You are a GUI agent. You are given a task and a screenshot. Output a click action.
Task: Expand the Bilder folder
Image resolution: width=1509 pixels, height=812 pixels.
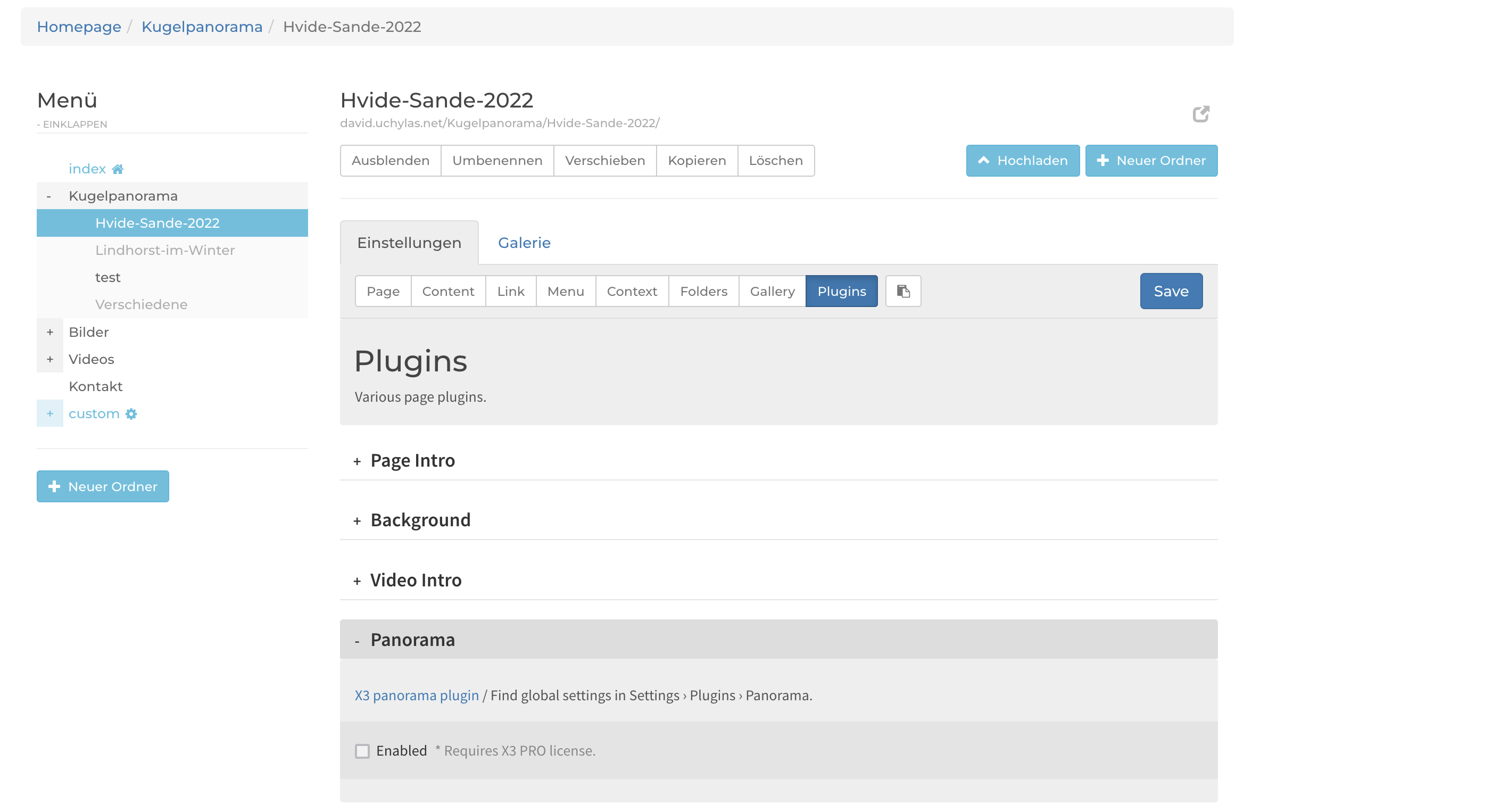coord(50,332)
